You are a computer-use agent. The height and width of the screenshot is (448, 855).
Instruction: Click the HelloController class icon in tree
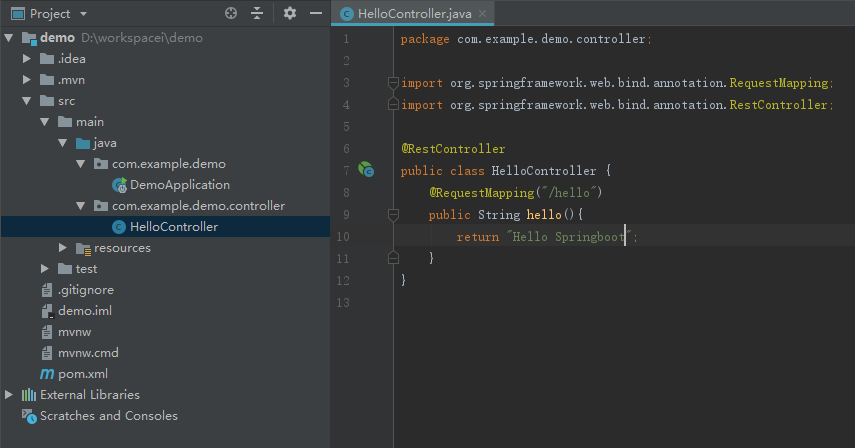coord(119,227)
